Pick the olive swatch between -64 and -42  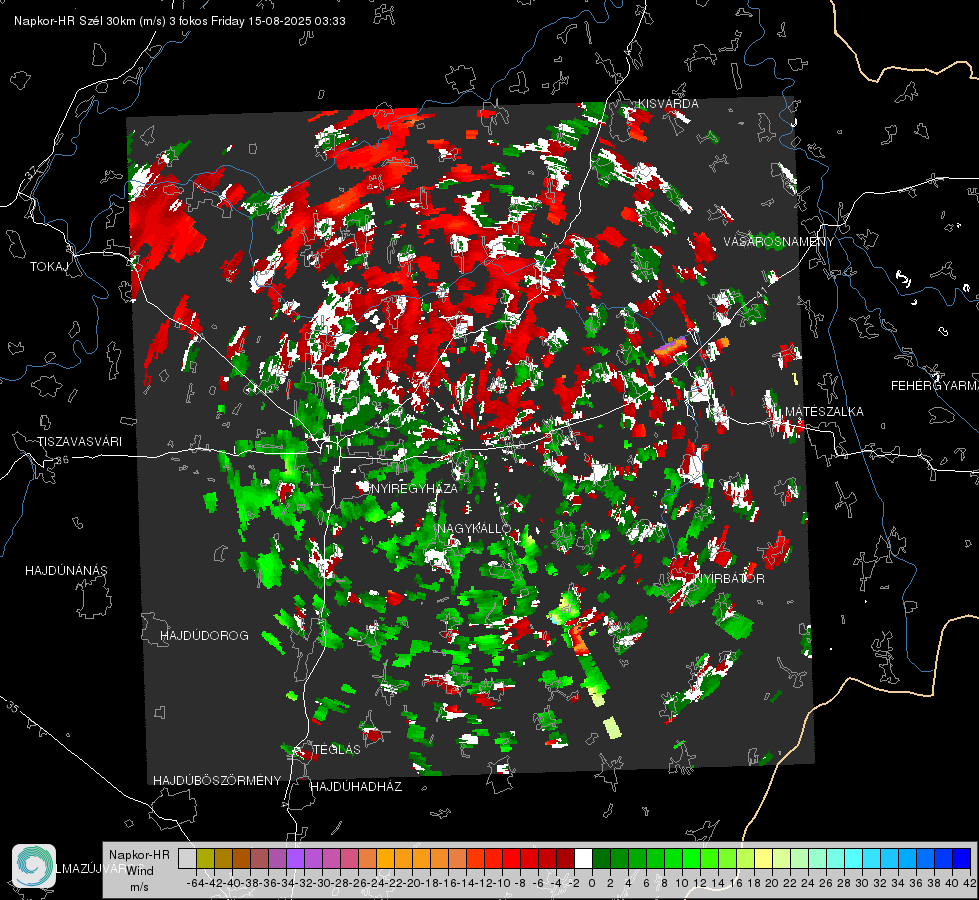coord(205,859)
